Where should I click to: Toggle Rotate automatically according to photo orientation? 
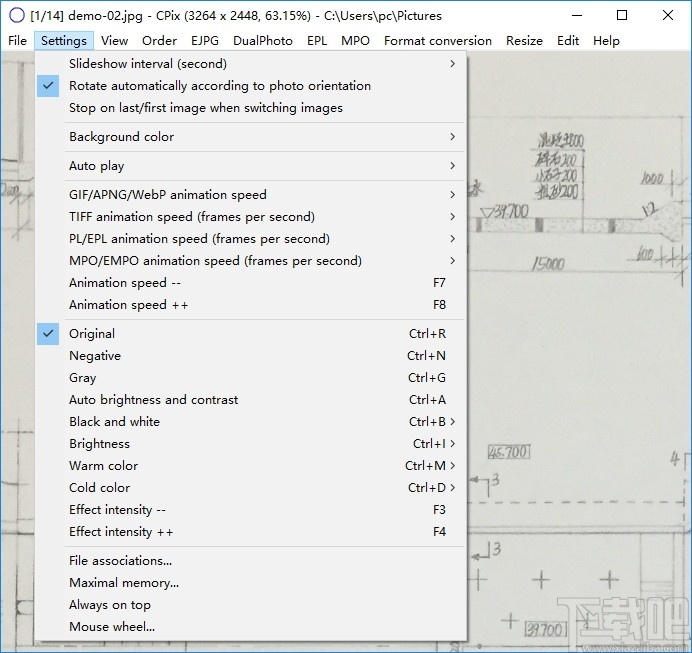[219, 86]
